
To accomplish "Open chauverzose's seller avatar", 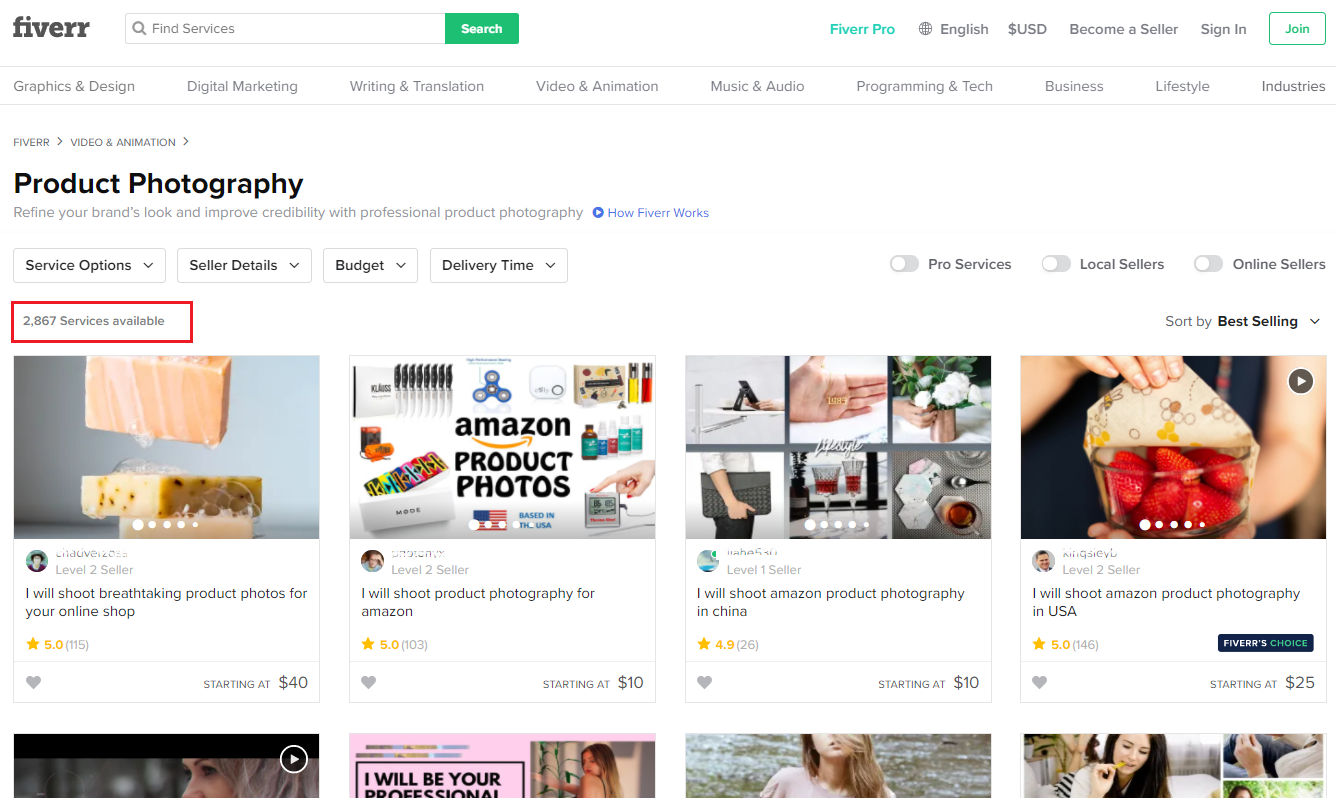I will coord(37,561).
